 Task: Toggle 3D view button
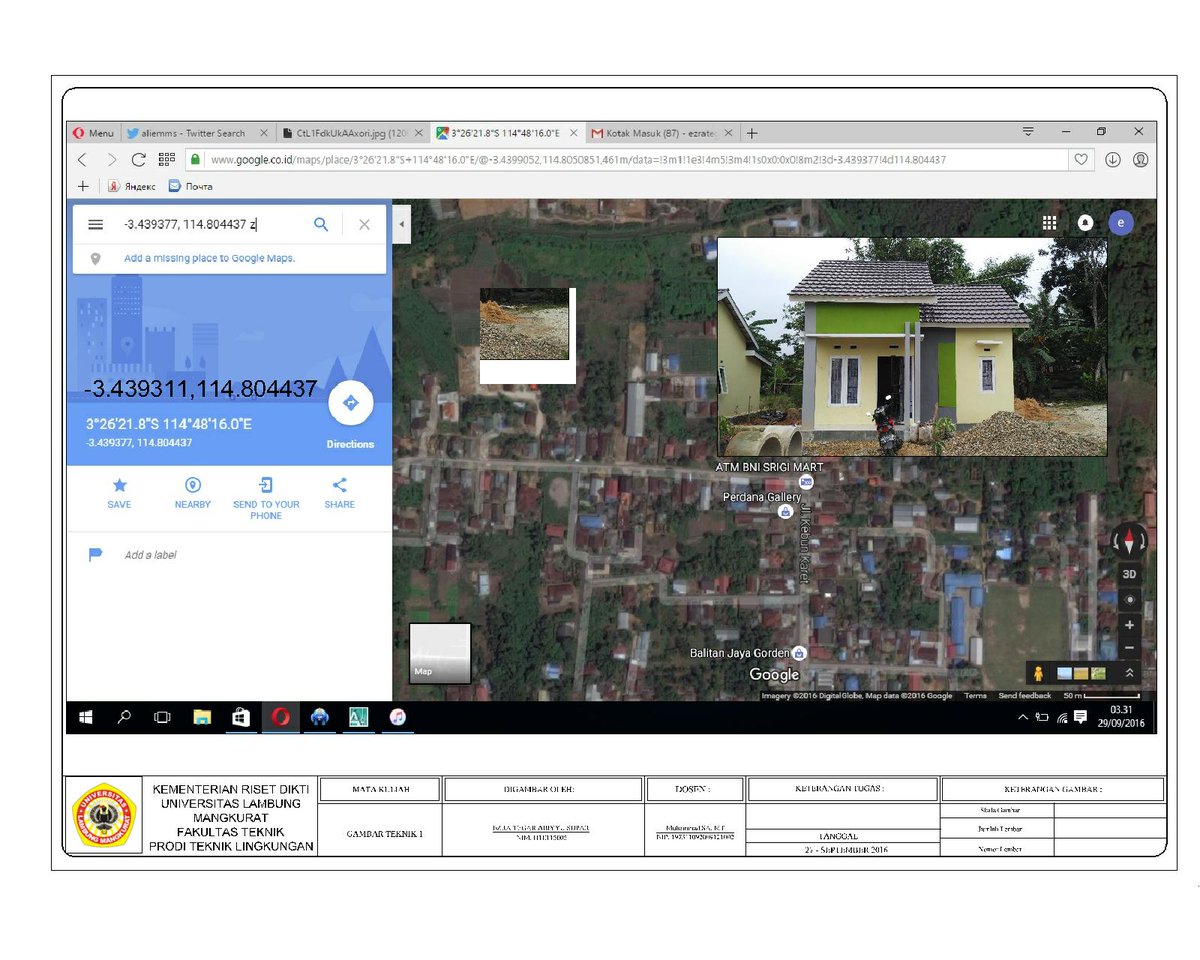1129,574
